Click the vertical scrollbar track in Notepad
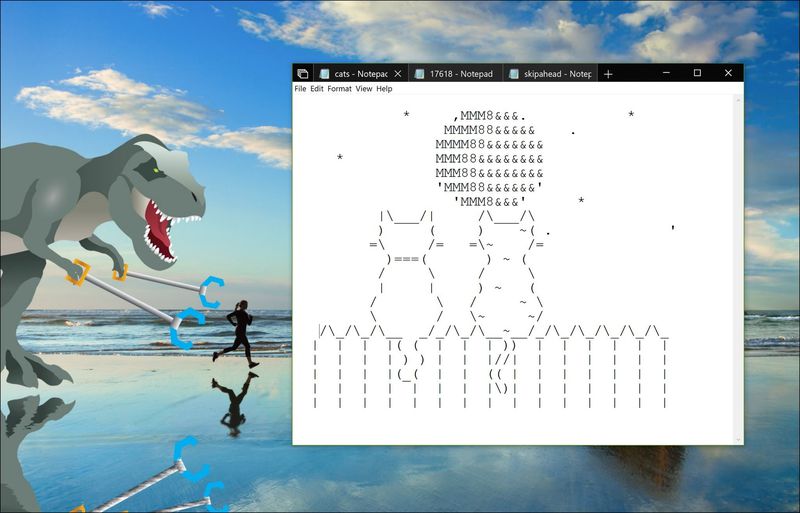The image size is (800, 513). click(738, 270)
